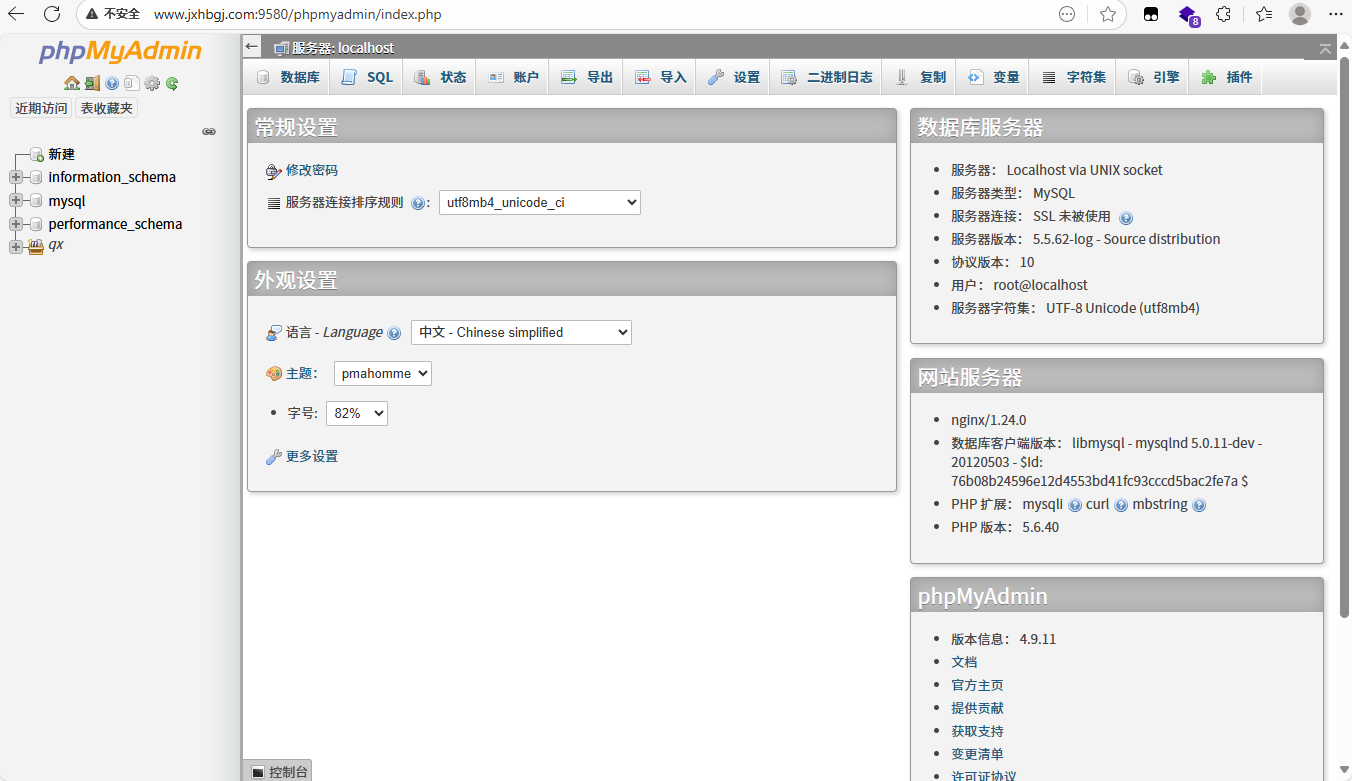This screenshot has width=1352, height=781.
Task: Click the chain link icon in navigation panel
Action: tap(209, 131)
